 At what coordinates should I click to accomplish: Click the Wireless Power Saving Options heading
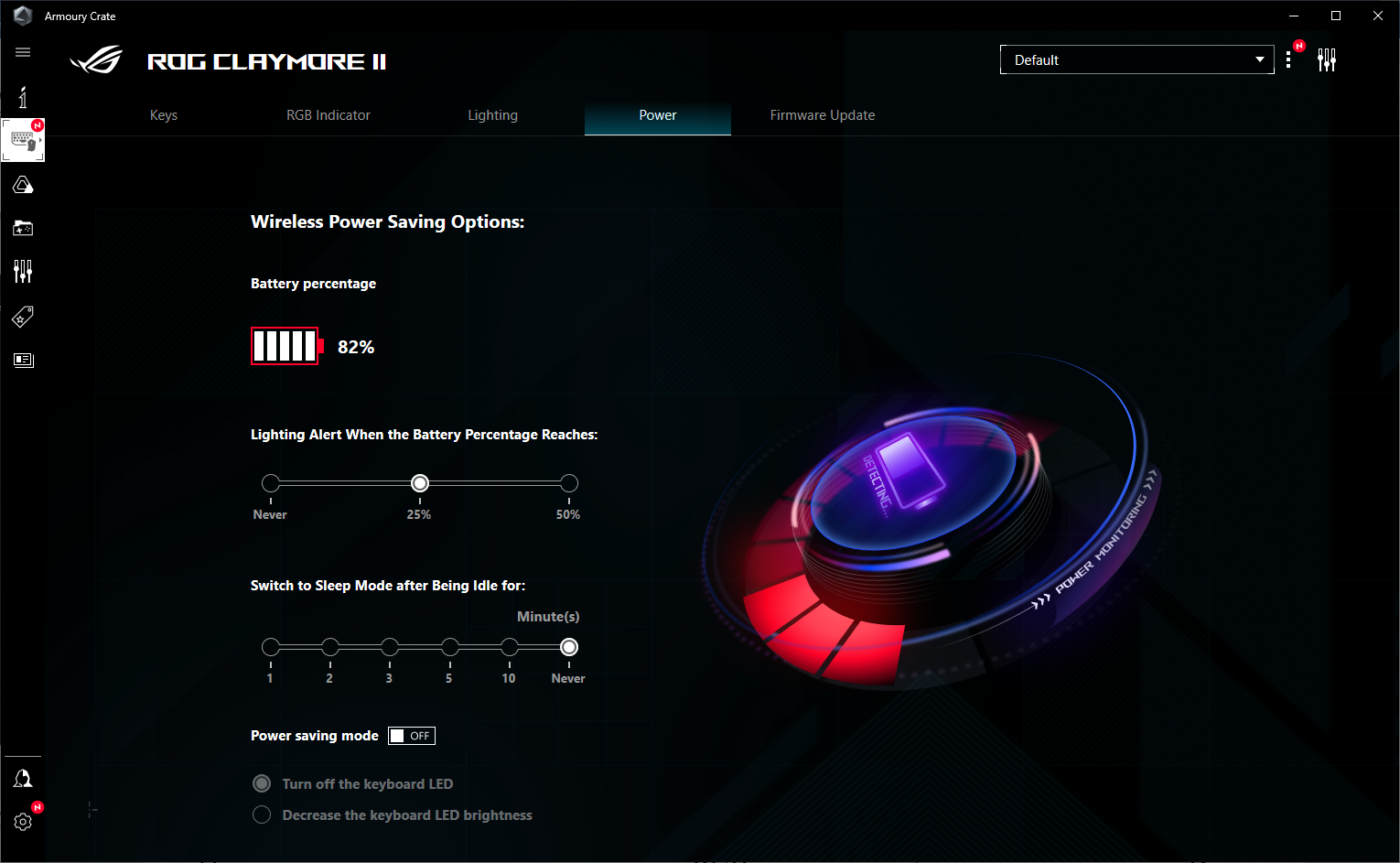click(388, 221)
